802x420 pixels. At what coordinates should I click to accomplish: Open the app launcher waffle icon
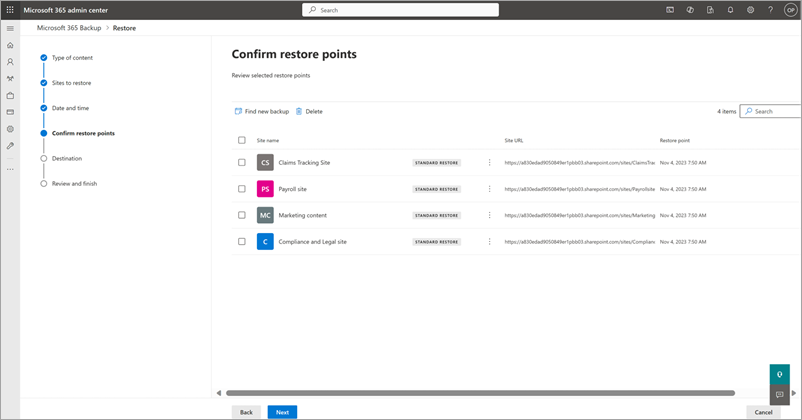click(11, 10)
